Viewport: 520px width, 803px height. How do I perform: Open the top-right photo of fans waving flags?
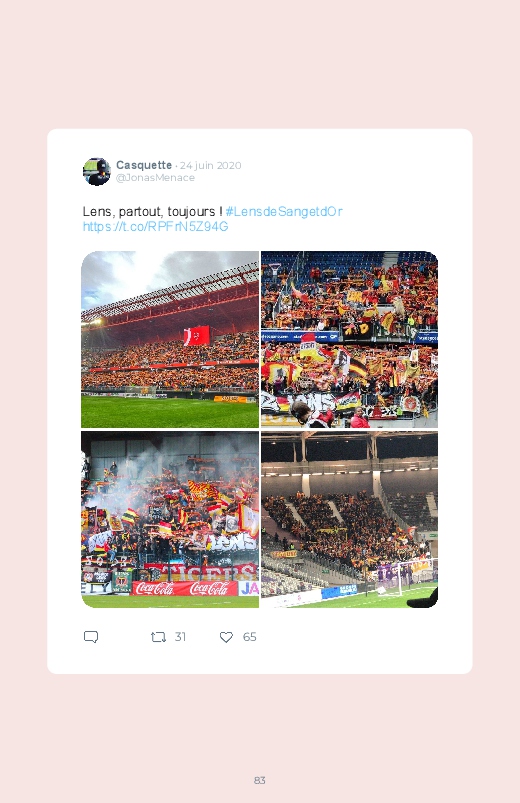click(x=349, y=339)
